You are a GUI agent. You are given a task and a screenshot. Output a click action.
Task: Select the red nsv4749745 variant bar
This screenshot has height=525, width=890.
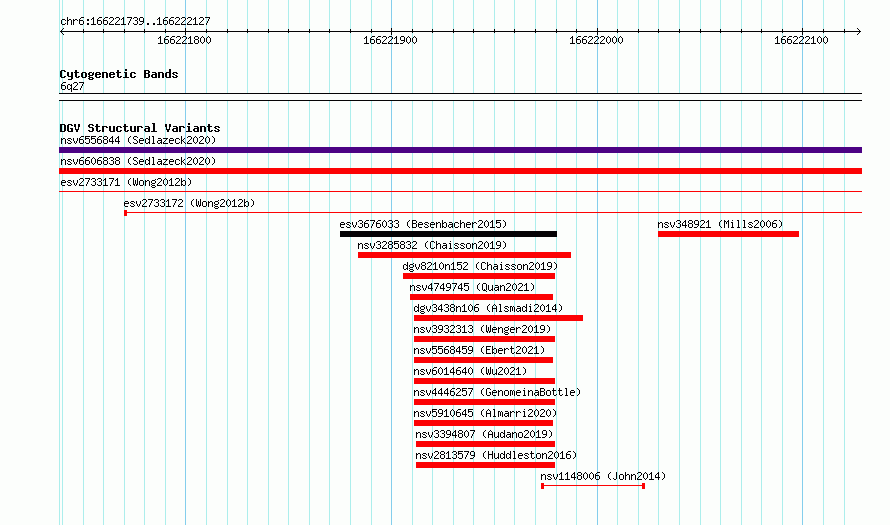[481, 297]
